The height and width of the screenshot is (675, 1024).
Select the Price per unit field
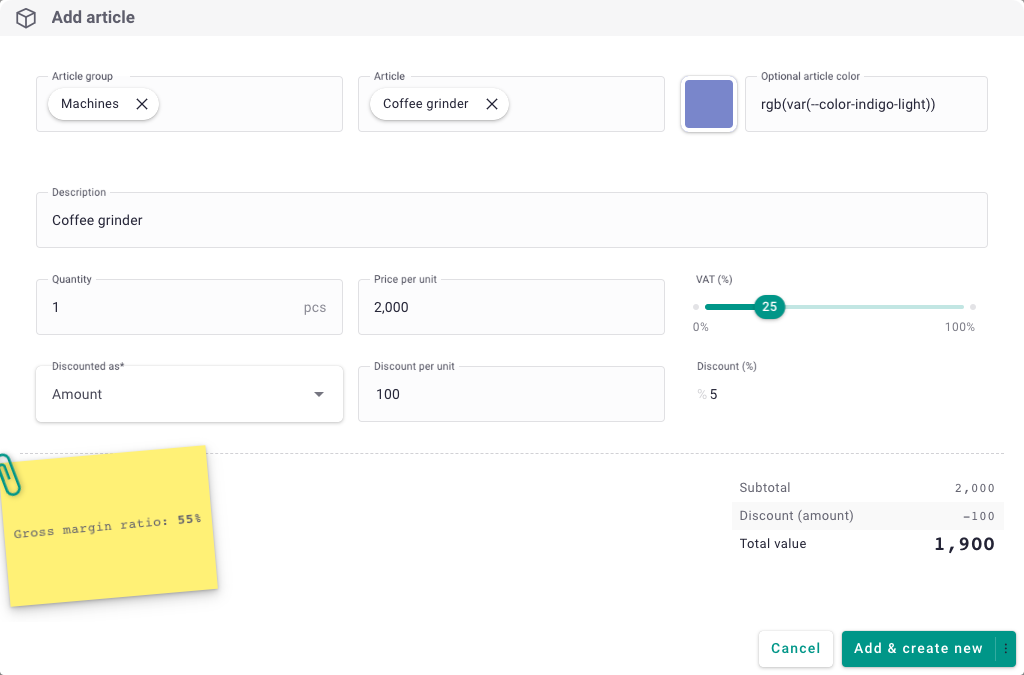511,307
